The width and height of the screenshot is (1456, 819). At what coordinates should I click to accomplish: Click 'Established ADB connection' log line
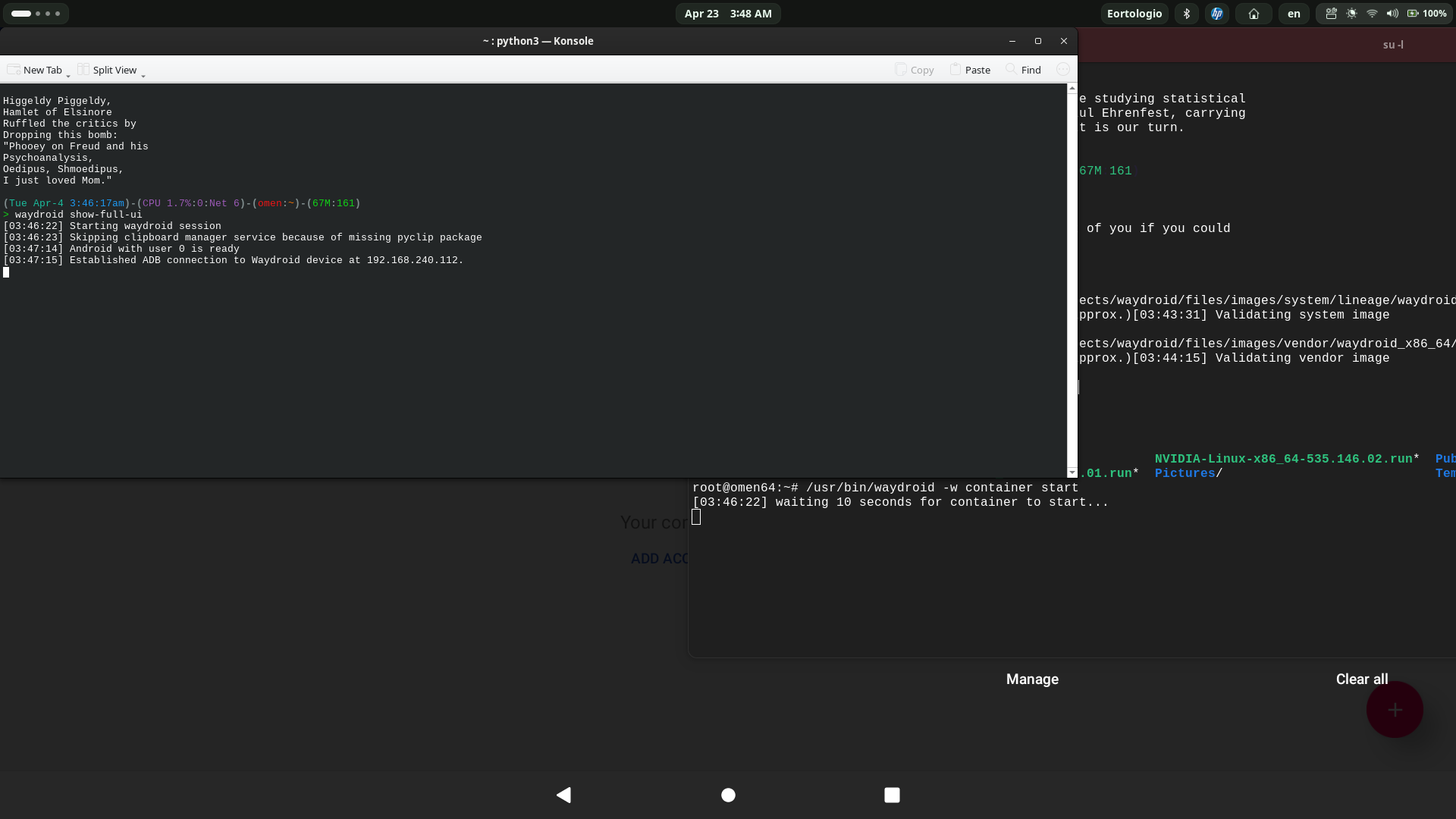tap(233, 260)
